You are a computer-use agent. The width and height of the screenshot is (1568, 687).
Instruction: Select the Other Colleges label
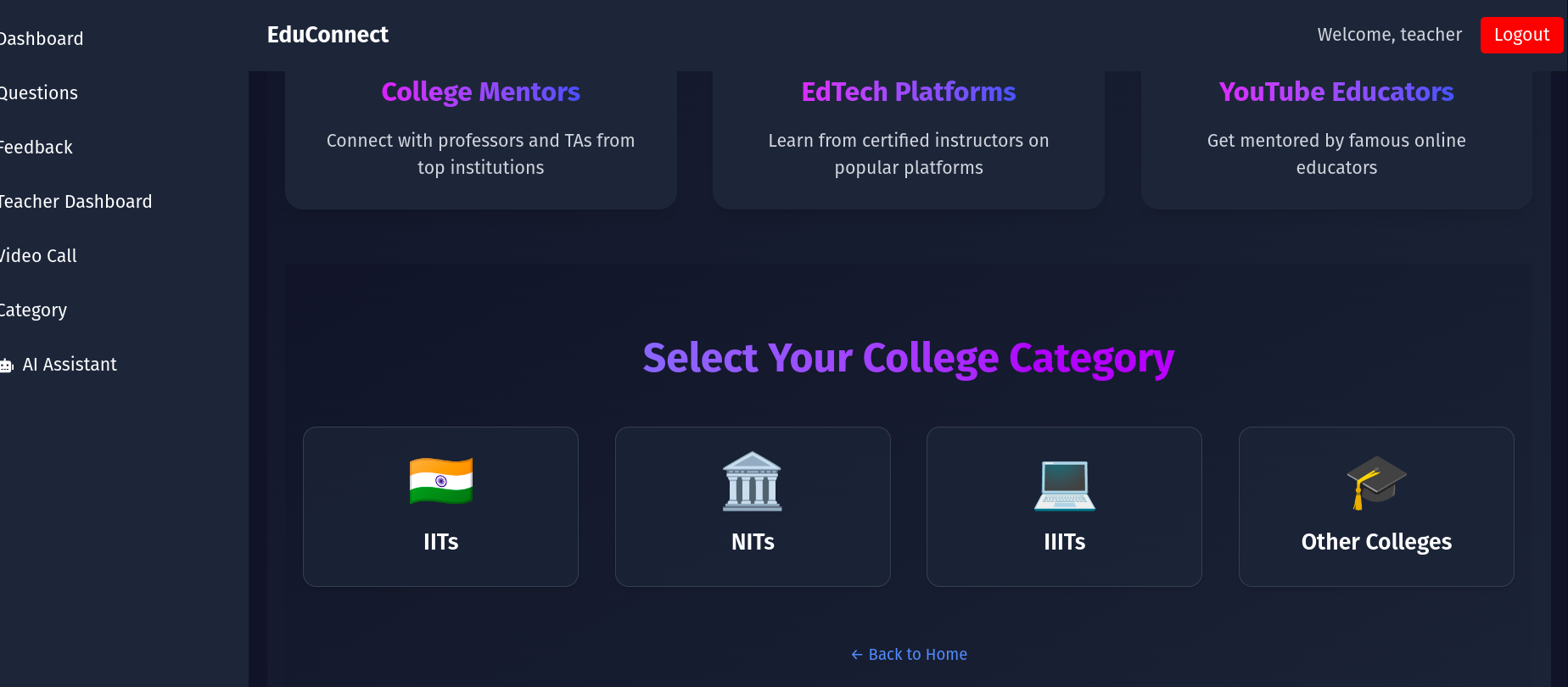1376,542
